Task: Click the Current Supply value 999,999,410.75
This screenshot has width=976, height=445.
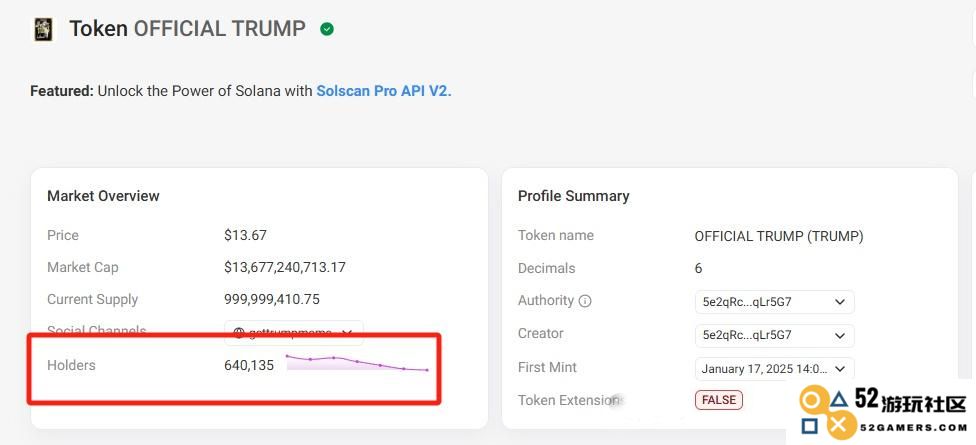Action: tap(272, 299)
